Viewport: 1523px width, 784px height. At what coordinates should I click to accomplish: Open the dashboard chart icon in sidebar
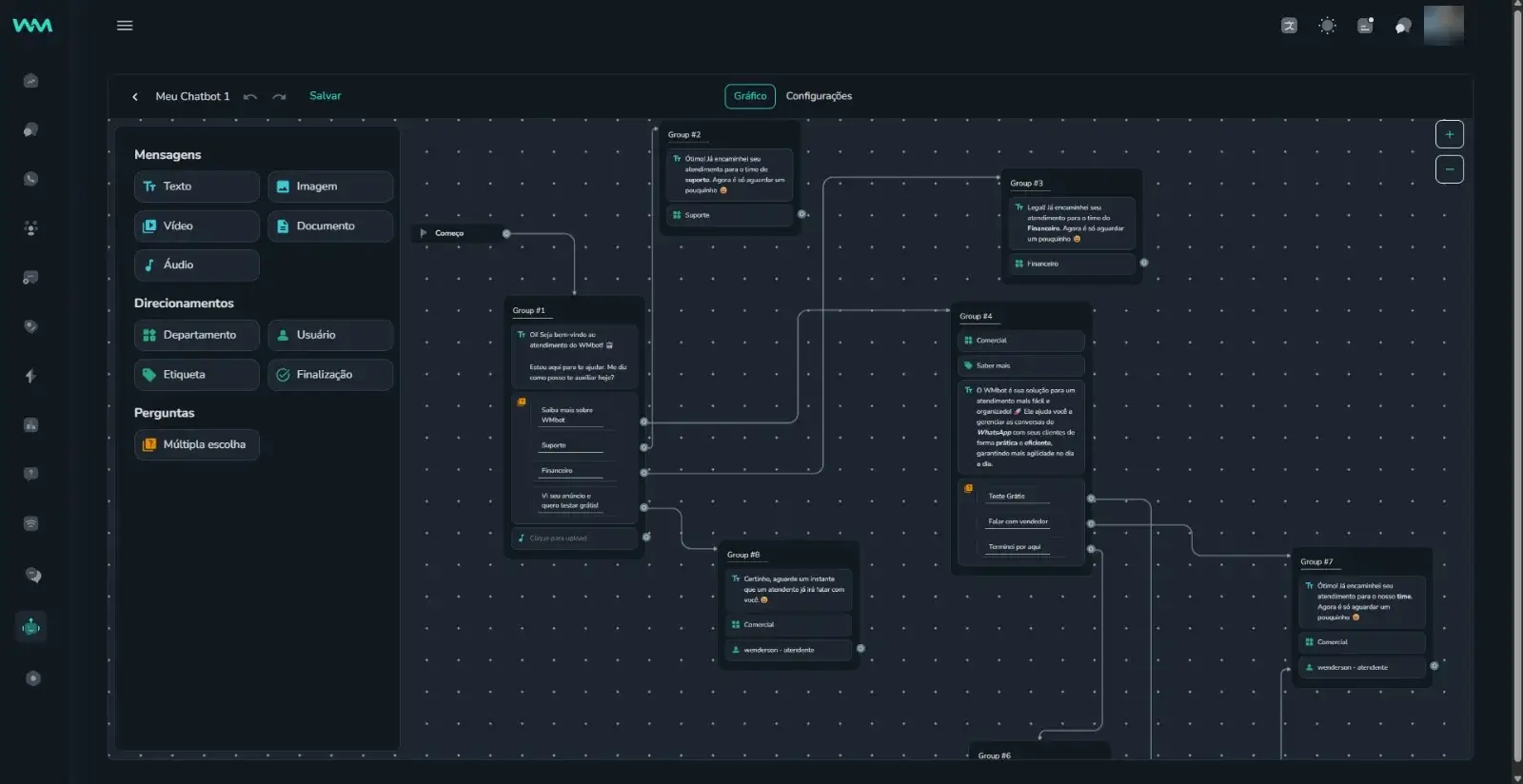point(30,81)
